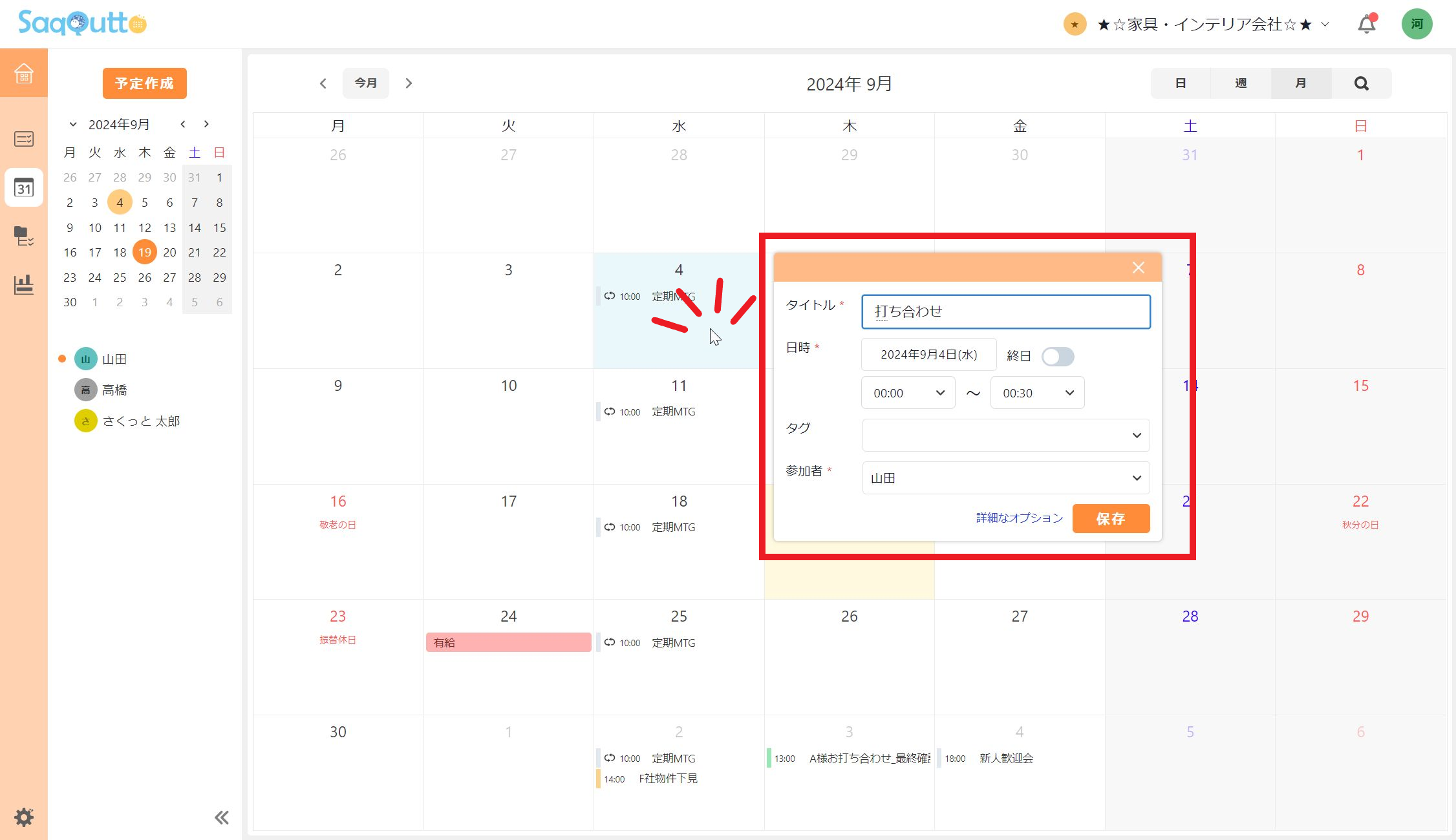Click the 保存 save button
The width and height of the screenshot is (1456, 840).
(x=1110, y=518)
